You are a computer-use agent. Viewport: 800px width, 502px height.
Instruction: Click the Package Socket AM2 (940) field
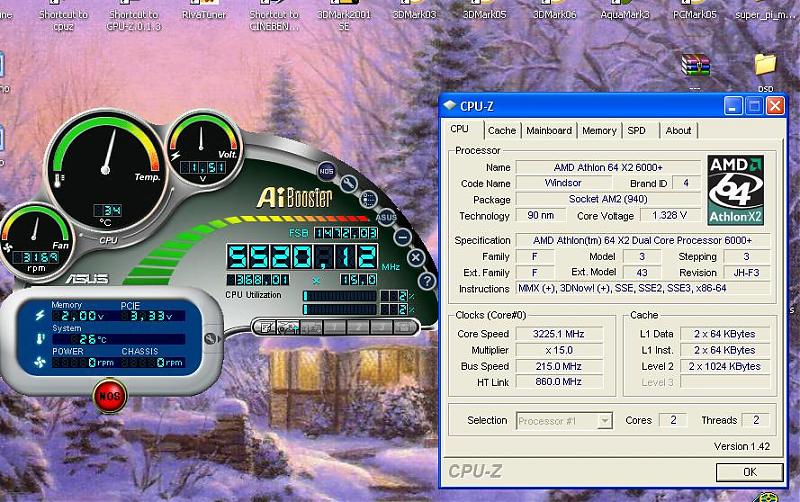coord(608,199)
